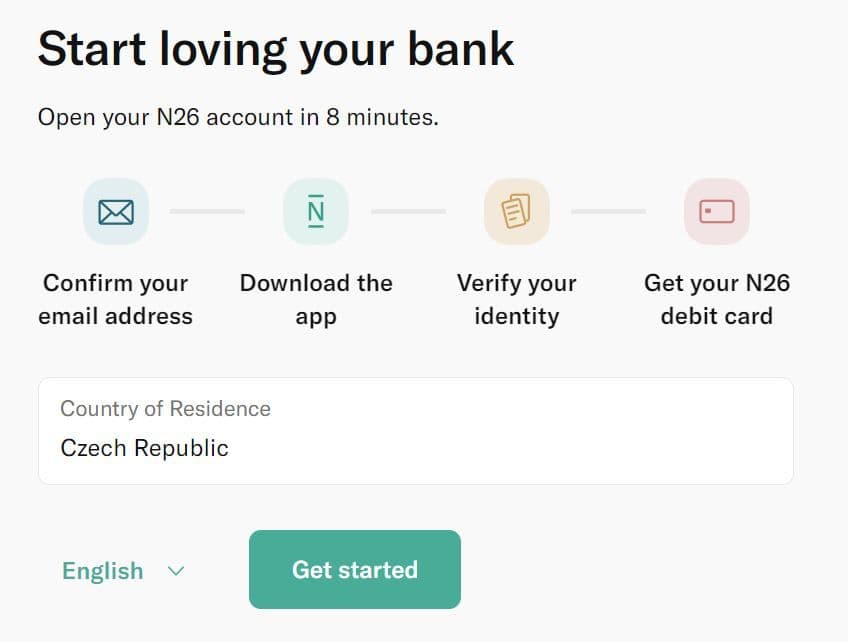Click connector line before debit card icon
The width and height of the screenshot is (848, 642).
(x=608, y=211)
